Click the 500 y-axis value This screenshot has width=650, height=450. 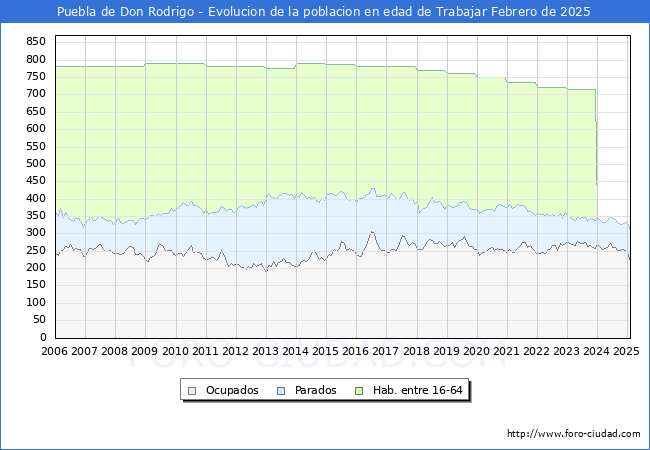tap(36, 163)
